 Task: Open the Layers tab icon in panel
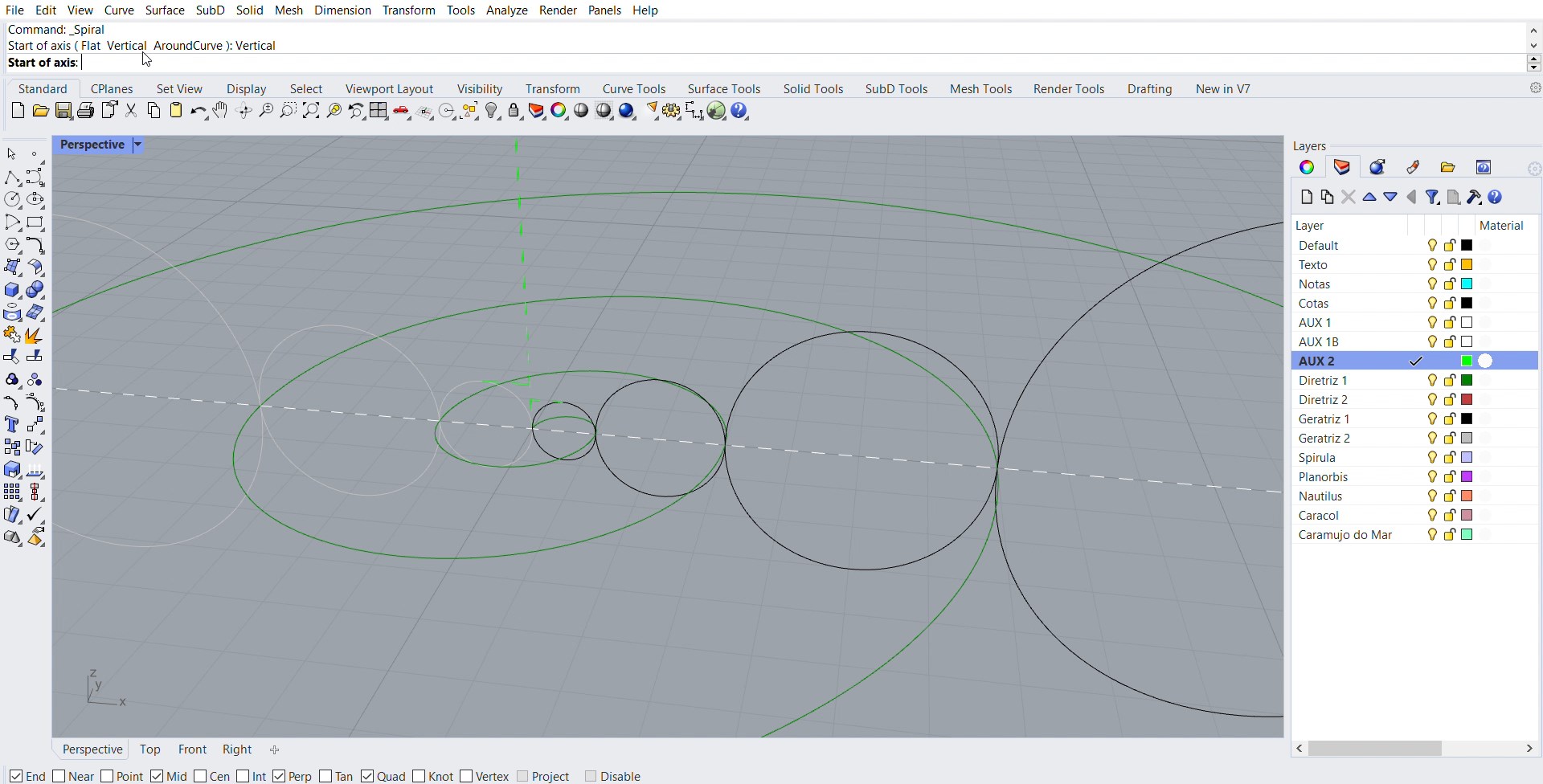click(1342, 167)
